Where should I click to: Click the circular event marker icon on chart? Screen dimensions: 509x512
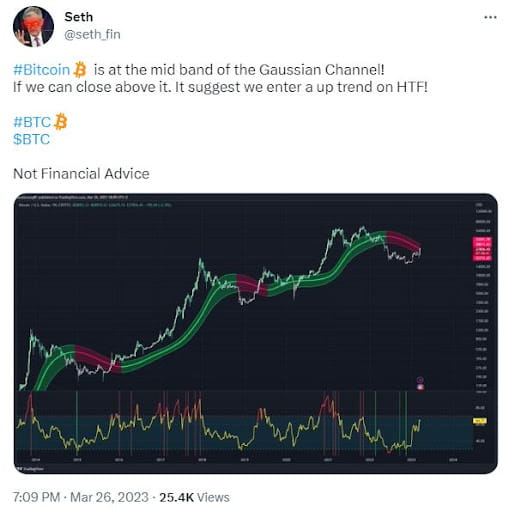coord(420,380)
